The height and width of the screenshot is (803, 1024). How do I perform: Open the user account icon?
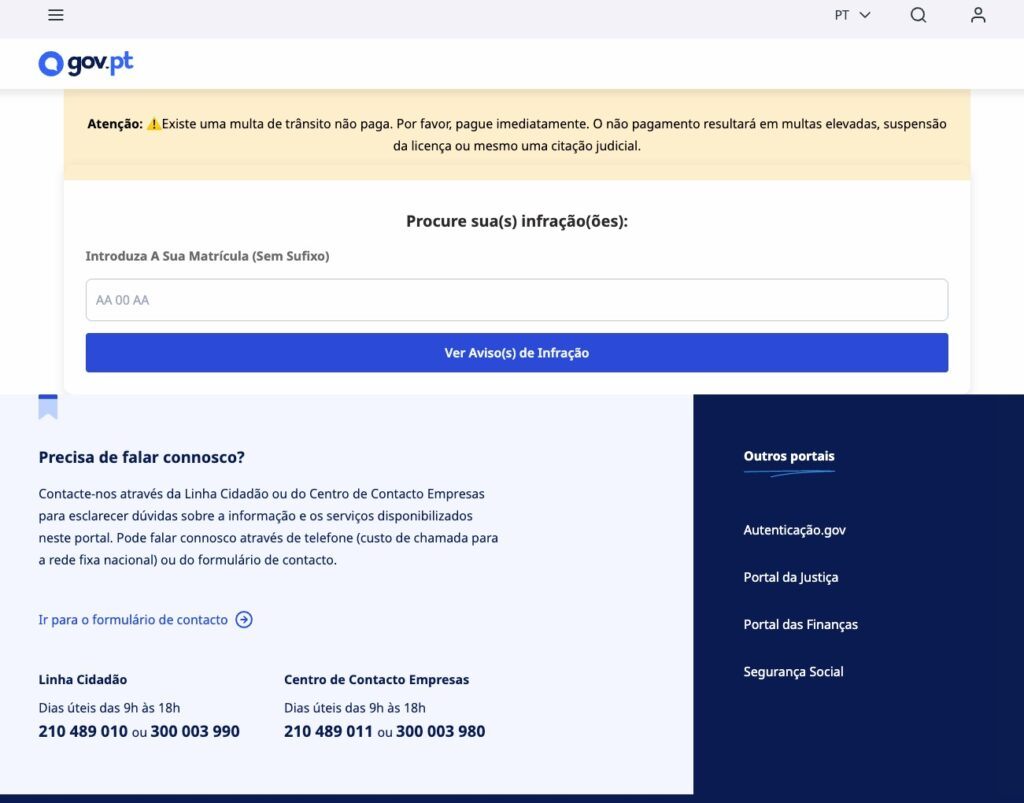tap(978, 15)
